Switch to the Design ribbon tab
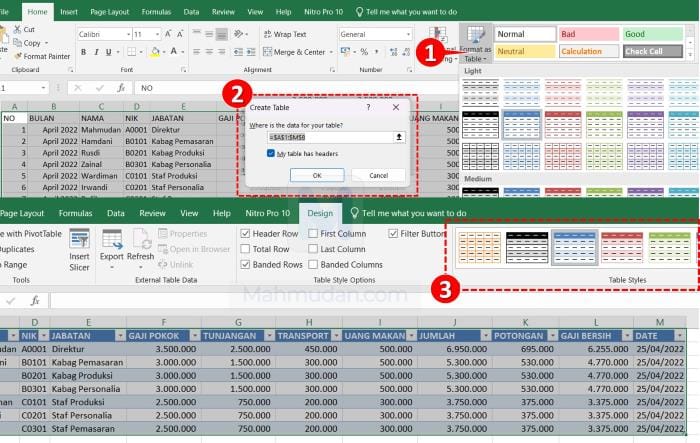Viewport: 700px width, 443px height. [x=320, y=213]
